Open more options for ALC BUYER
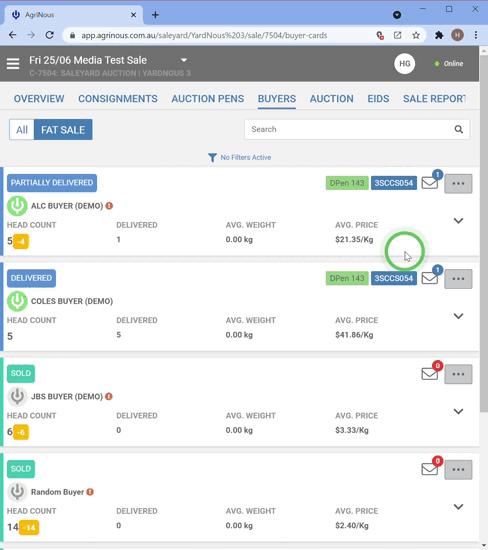 point(458,183)
